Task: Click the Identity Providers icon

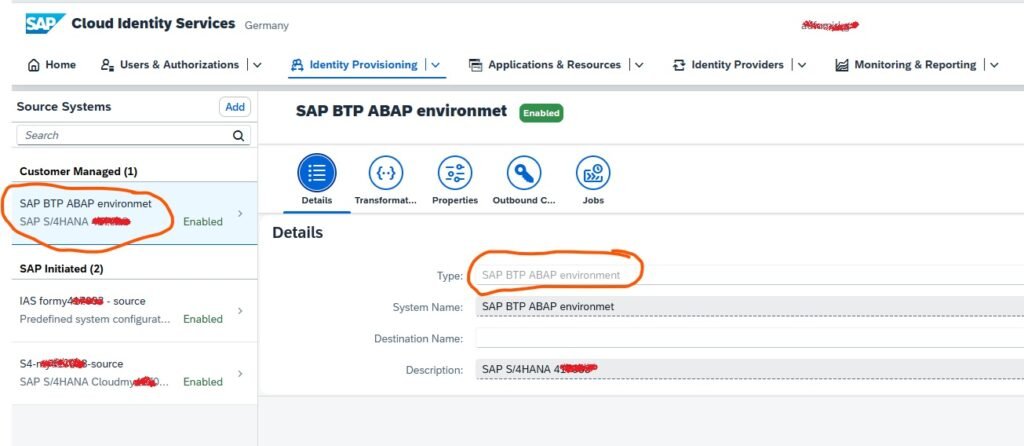Action: tap(679, 65)
